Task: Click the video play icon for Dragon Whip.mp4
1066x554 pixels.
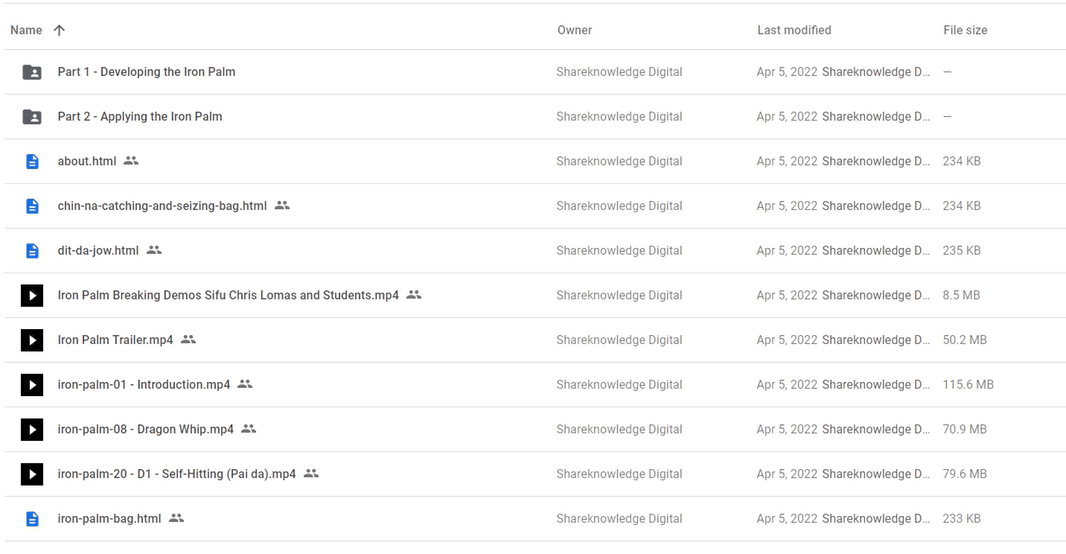Action: pos(32,430)
